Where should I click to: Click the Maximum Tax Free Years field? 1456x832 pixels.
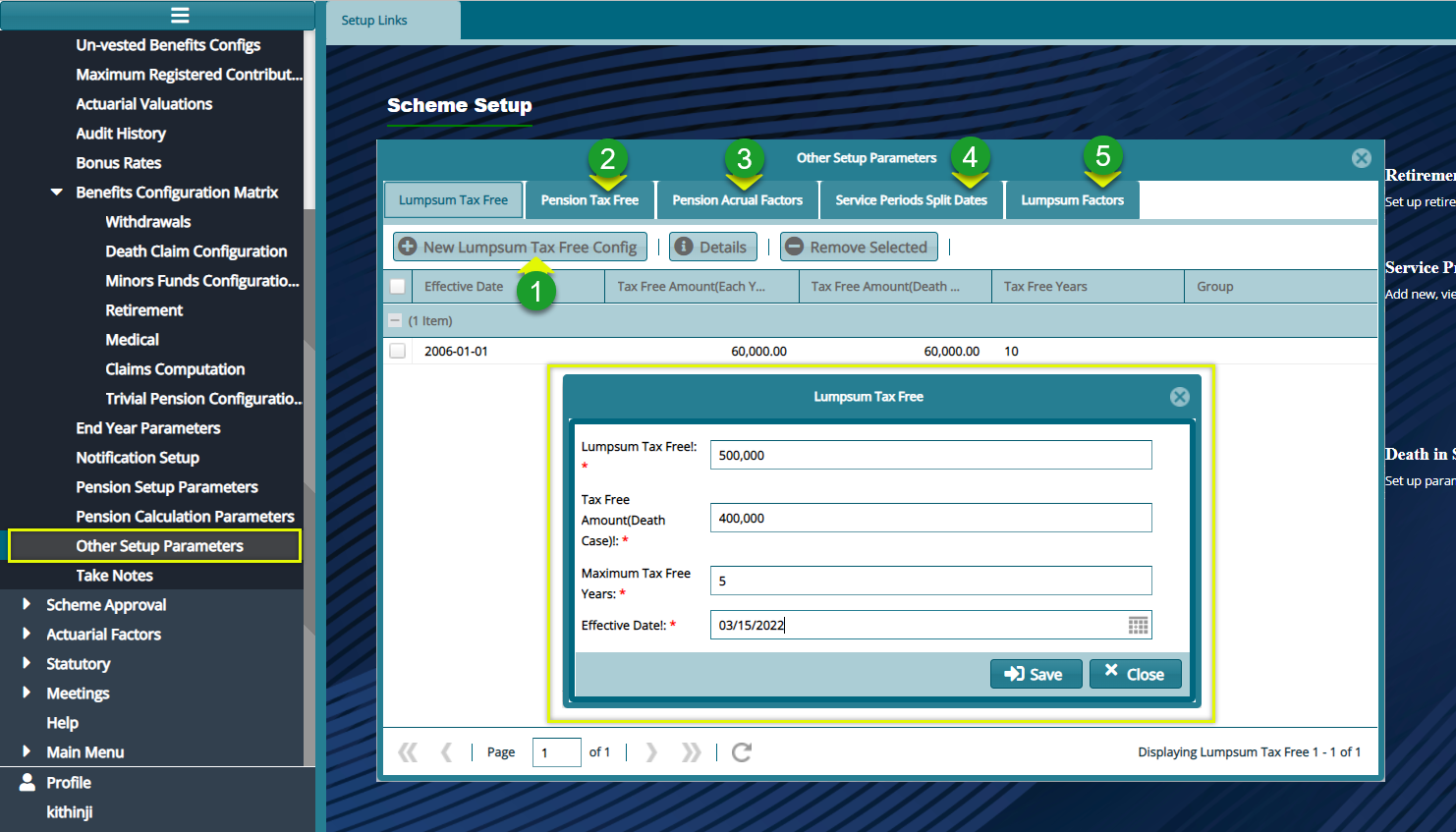929,582
